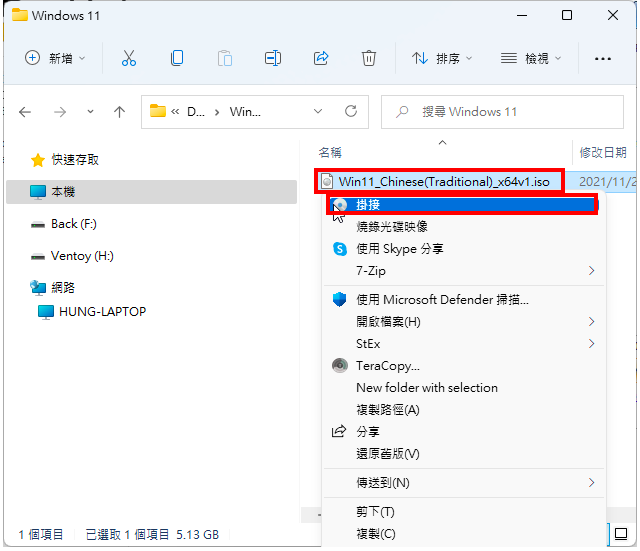640x551 pixels.
Task: Choose 還原舊版(V) from context menu
Action: point(464,453)
